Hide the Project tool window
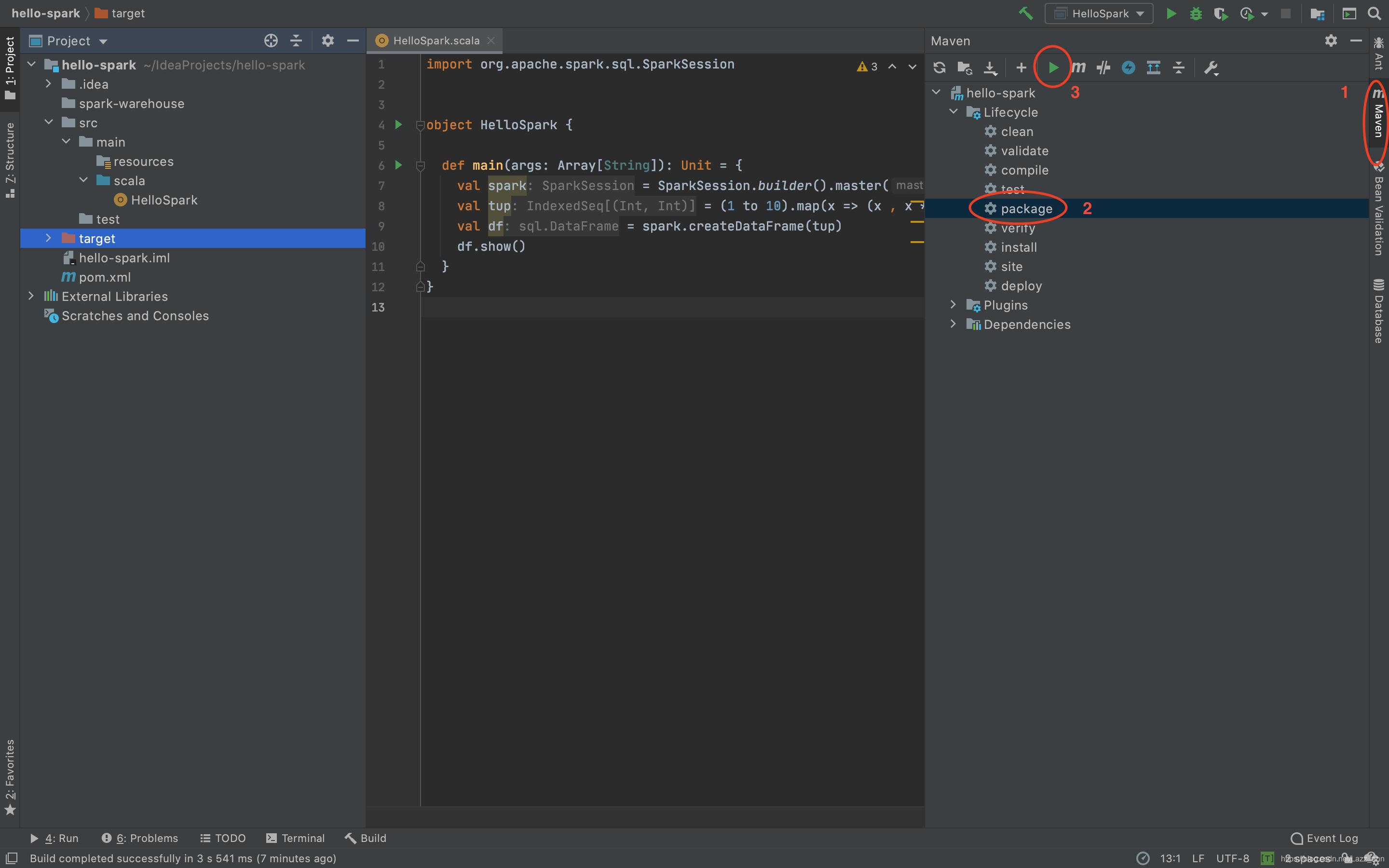1389x868 pixels. coord(353,41)
